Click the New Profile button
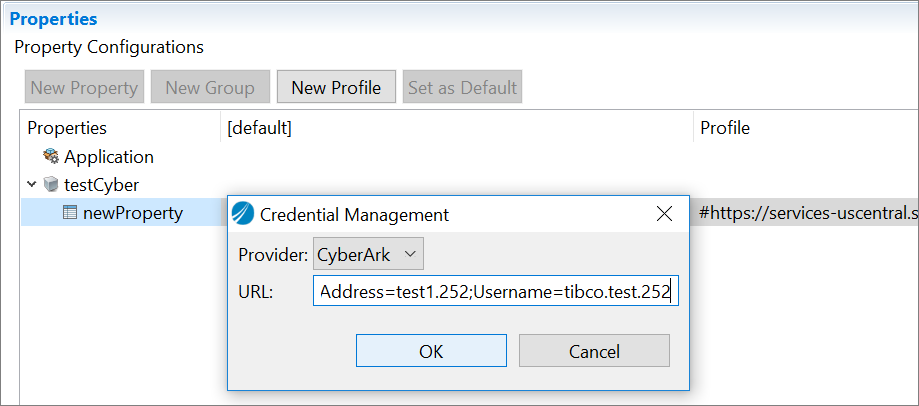919x406 pixels. tap(336, 87)
